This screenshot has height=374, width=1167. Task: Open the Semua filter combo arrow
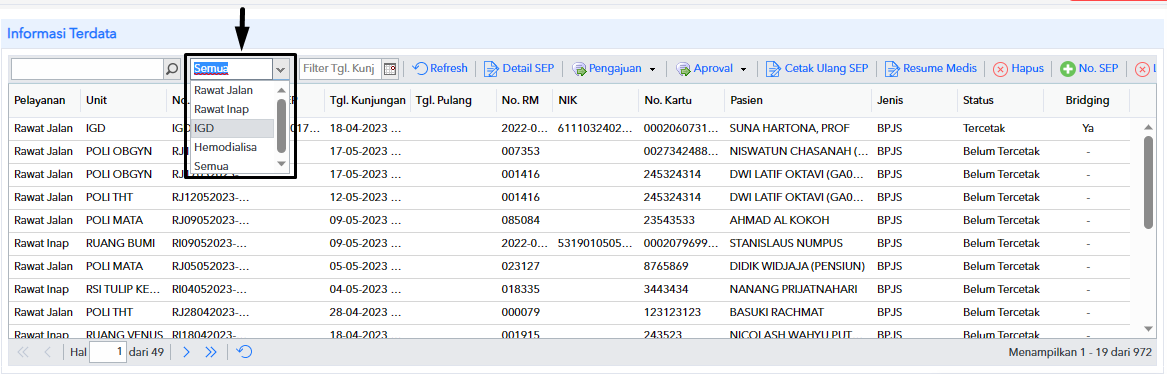(281, 69)
